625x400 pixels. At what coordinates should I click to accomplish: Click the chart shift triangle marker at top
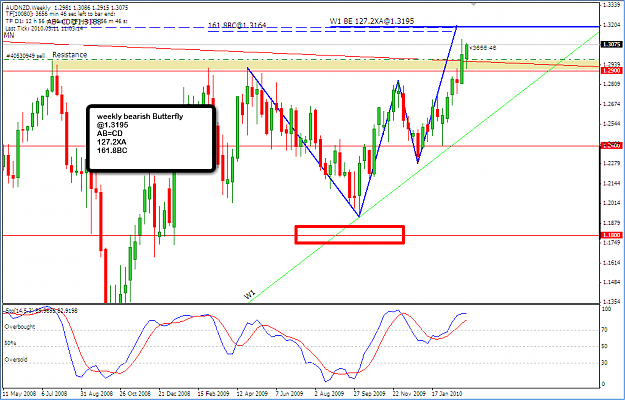pos(474,4)
